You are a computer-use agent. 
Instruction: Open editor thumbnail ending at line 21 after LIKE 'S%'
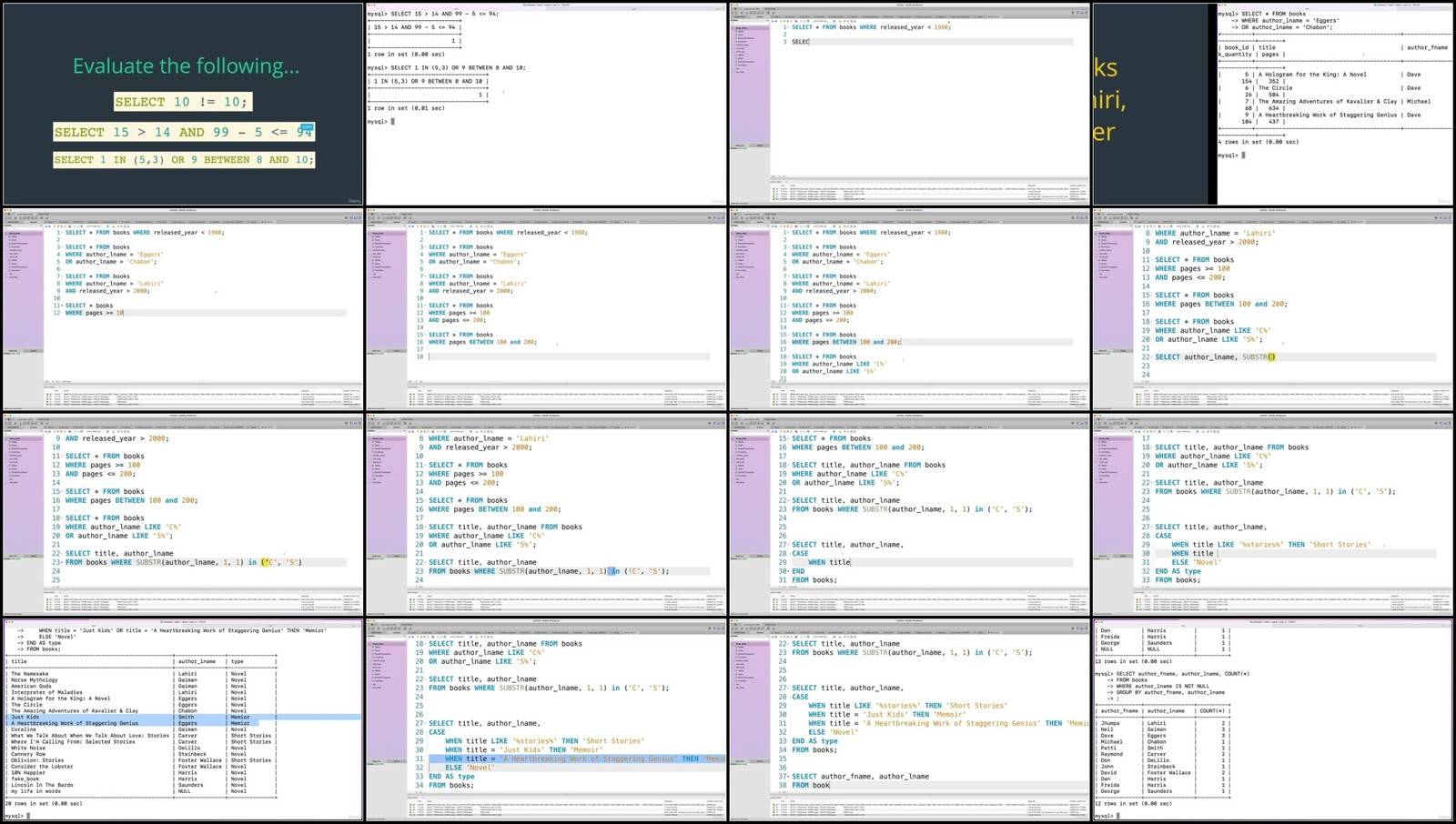pos(910,309)
